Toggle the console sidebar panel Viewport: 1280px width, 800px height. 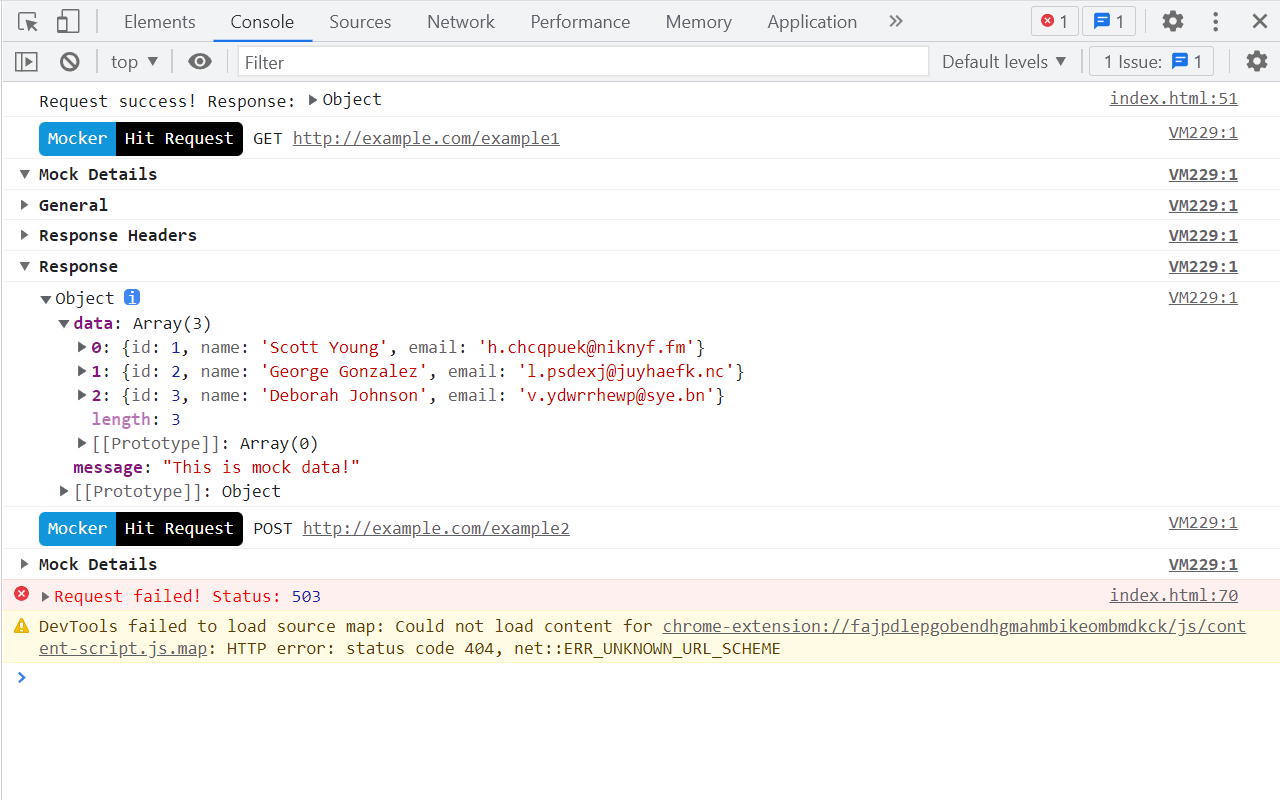[26, 61]
